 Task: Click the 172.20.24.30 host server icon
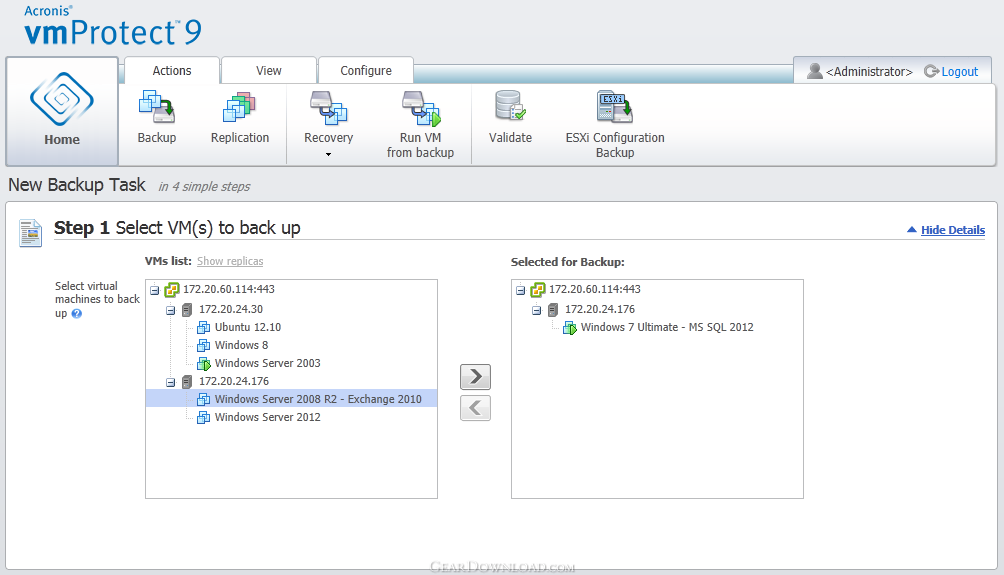pyautogui.click(x=187, y=310)
